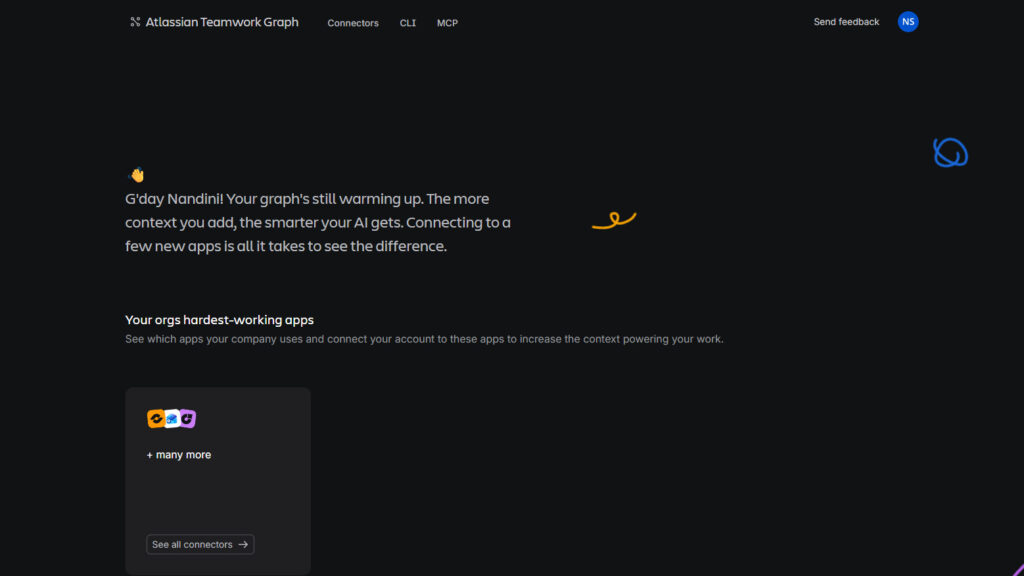Switch to the MCP nav item
The width and height of the screenshot is (1024, 576).
(447, 23)
